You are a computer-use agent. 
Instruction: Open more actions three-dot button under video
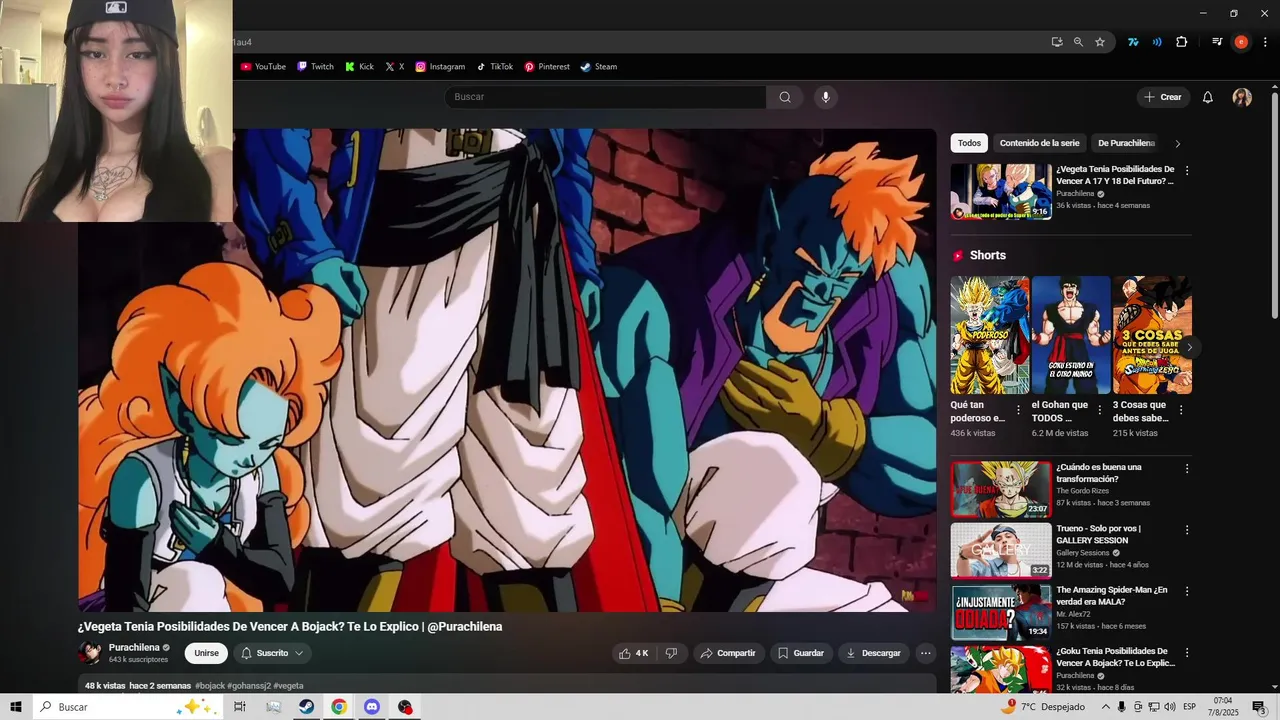926,653
